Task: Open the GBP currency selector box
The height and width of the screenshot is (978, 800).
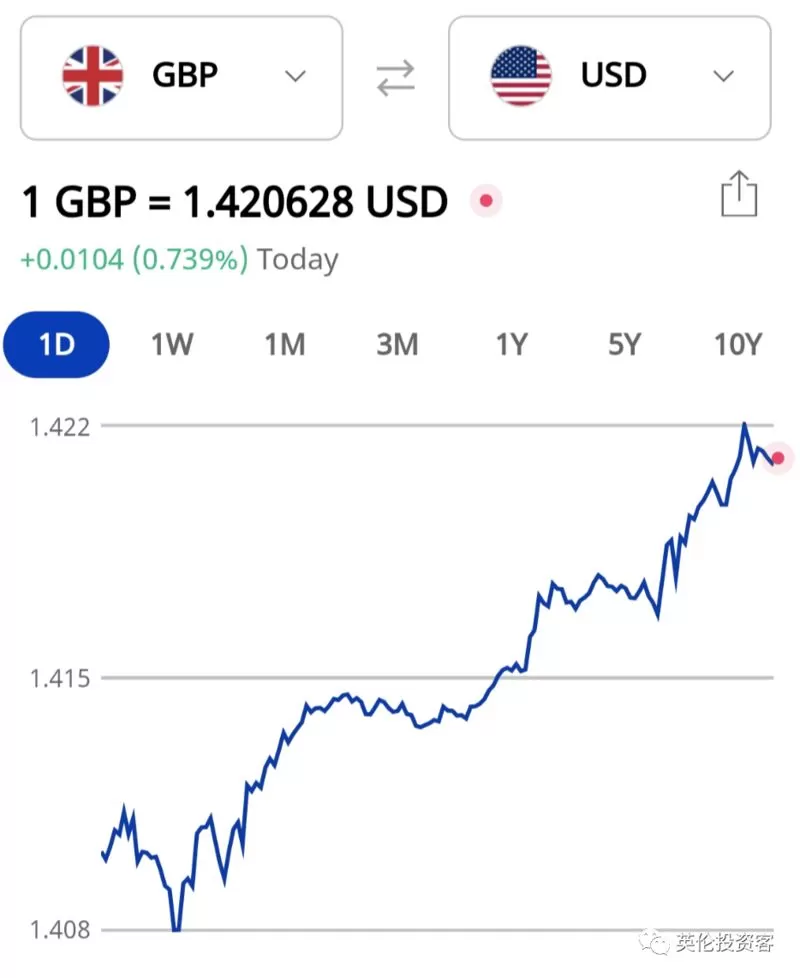Action: tap(181, 78)
